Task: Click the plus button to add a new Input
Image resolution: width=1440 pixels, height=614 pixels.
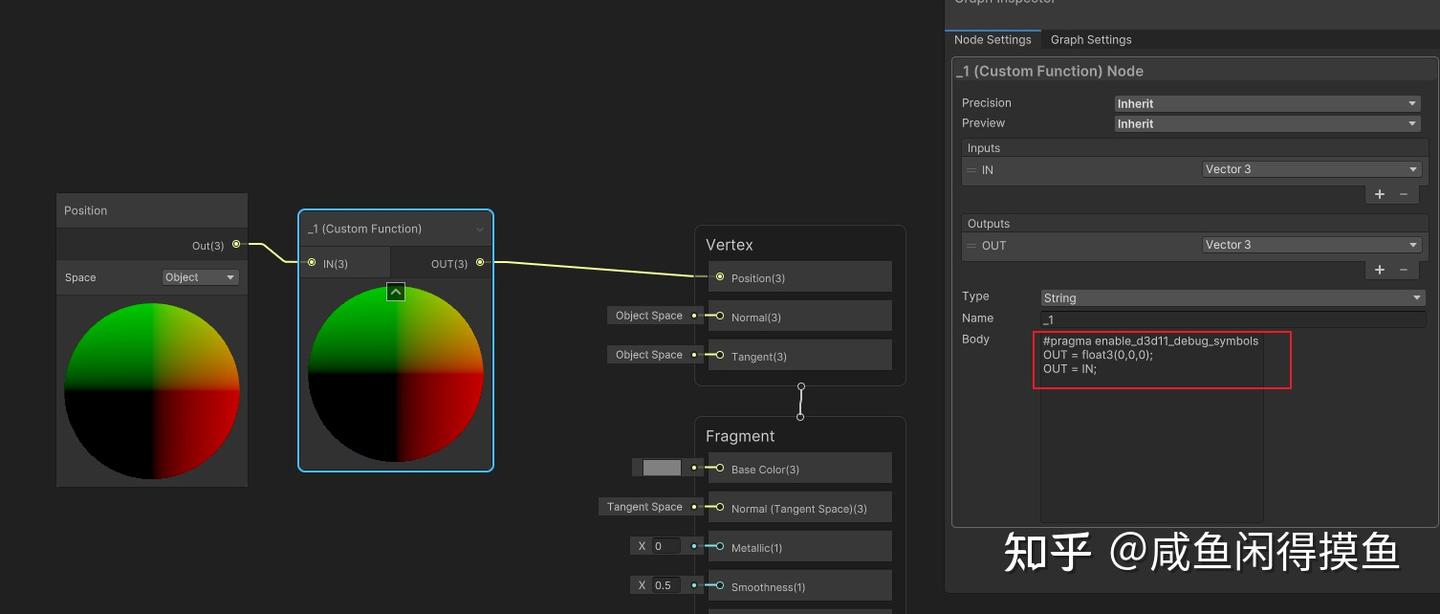Action: pyautogui.click(x=1379, y=194)
